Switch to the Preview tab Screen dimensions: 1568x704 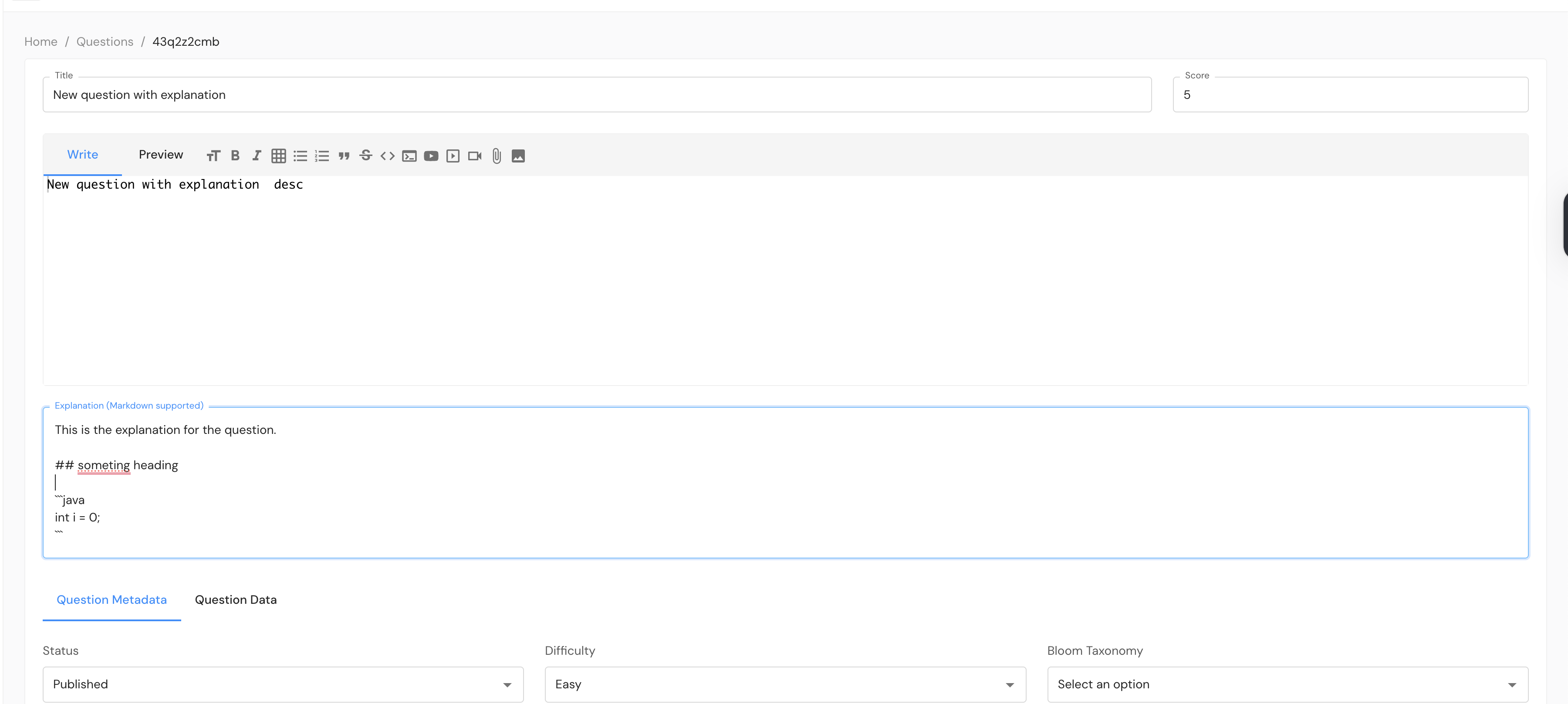click(161, 155)
